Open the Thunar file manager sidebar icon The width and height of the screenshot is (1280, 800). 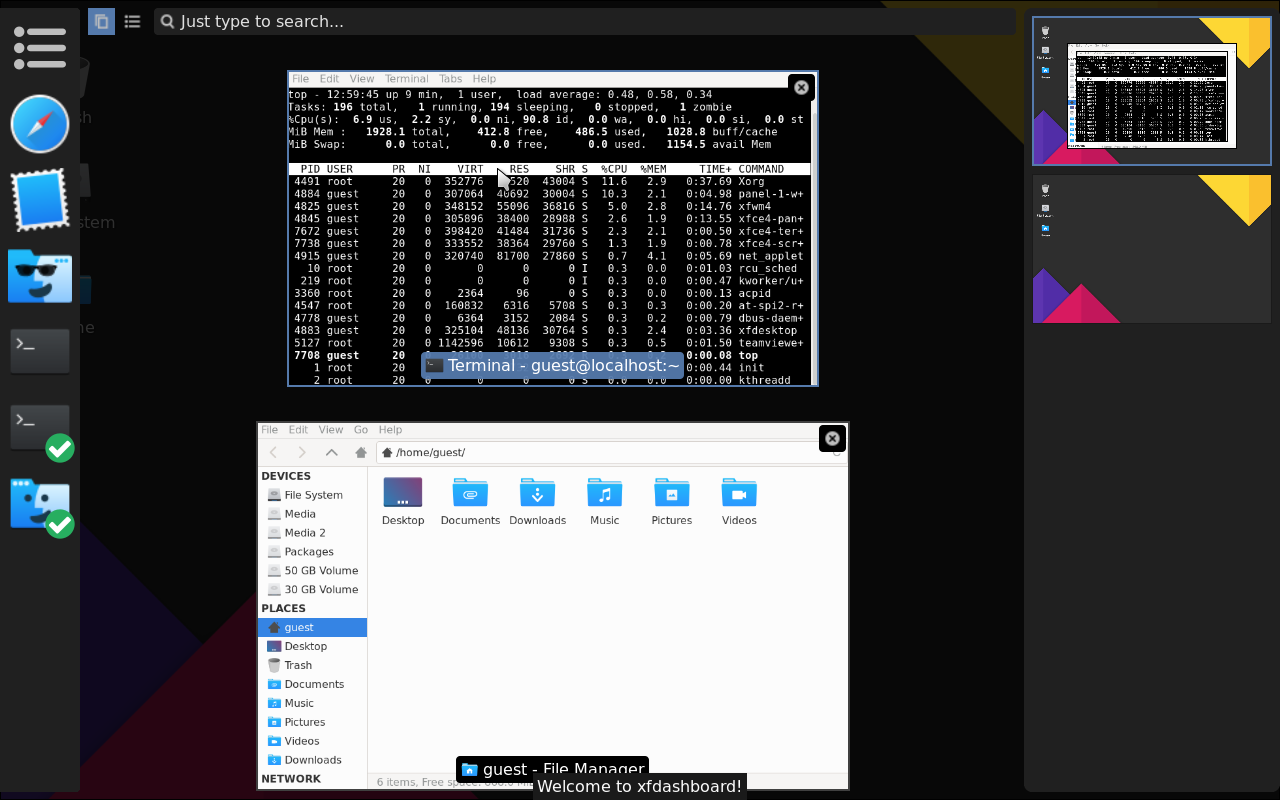[x=39, y=274]
